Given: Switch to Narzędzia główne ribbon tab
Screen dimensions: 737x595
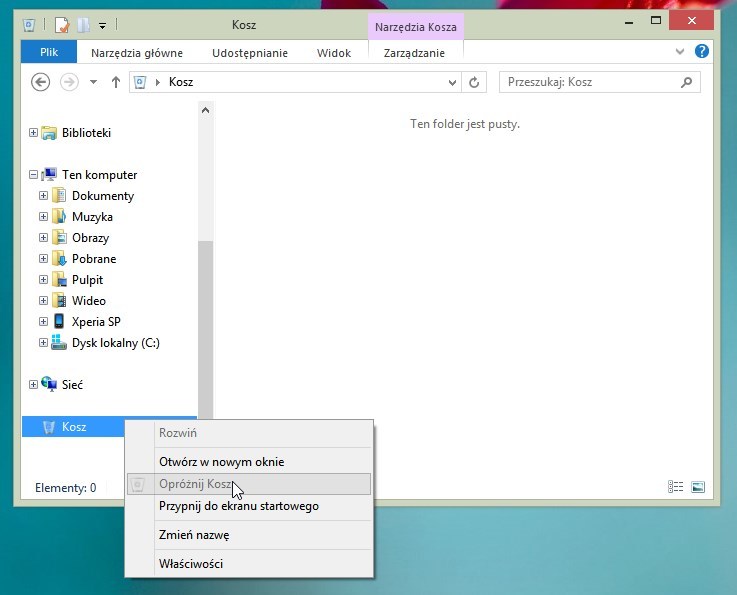Looking at the screenshot, I should (x=137, y=53).
